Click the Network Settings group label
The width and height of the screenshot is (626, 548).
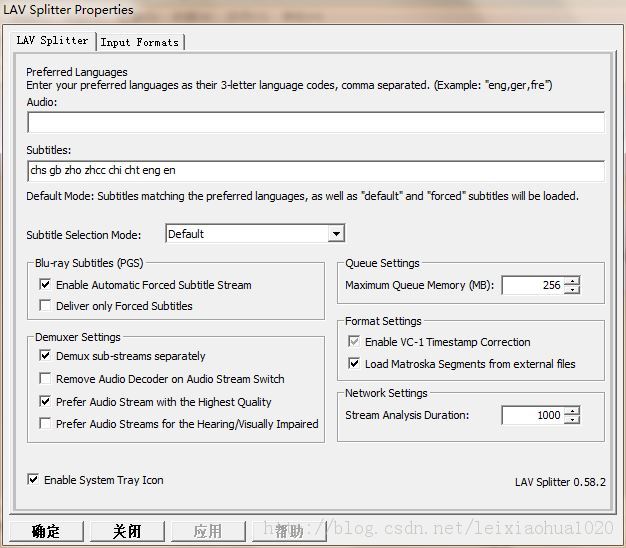click(x=386, y=393)
